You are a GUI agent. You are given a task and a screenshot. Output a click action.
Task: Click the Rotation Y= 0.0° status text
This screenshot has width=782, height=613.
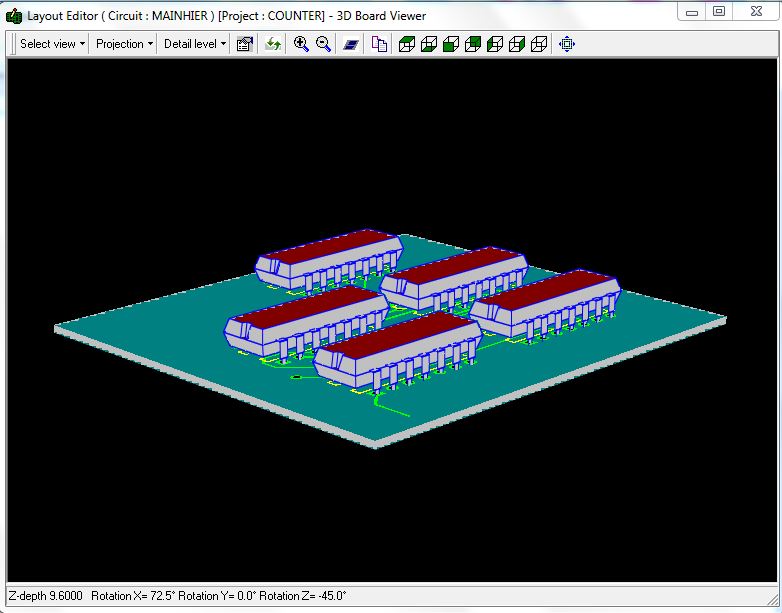(217, 596)
